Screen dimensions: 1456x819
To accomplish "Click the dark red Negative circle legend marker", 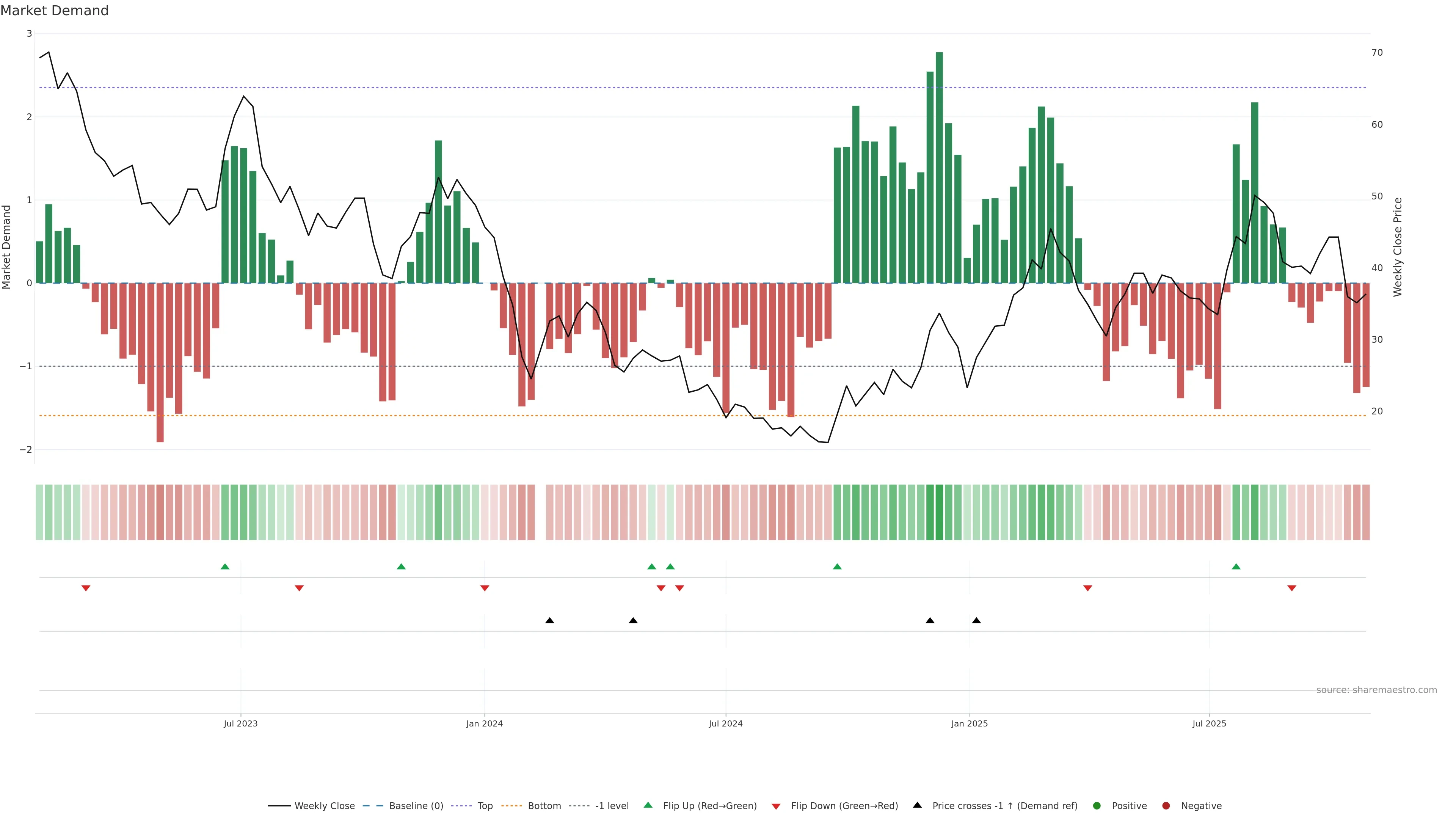I will [1166, 805].
